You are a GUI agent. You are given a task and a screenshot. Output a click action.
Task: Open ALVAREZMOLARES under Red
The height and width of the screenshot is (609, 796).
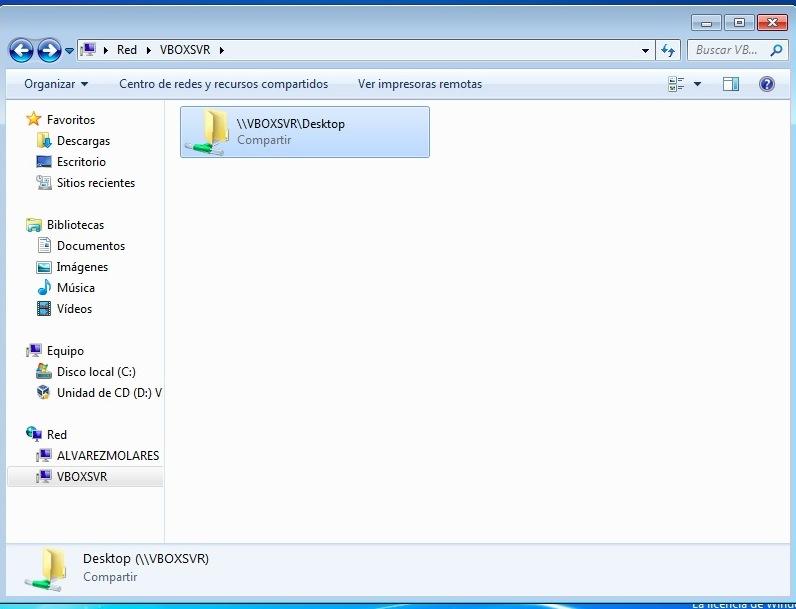tap(107, 456)
